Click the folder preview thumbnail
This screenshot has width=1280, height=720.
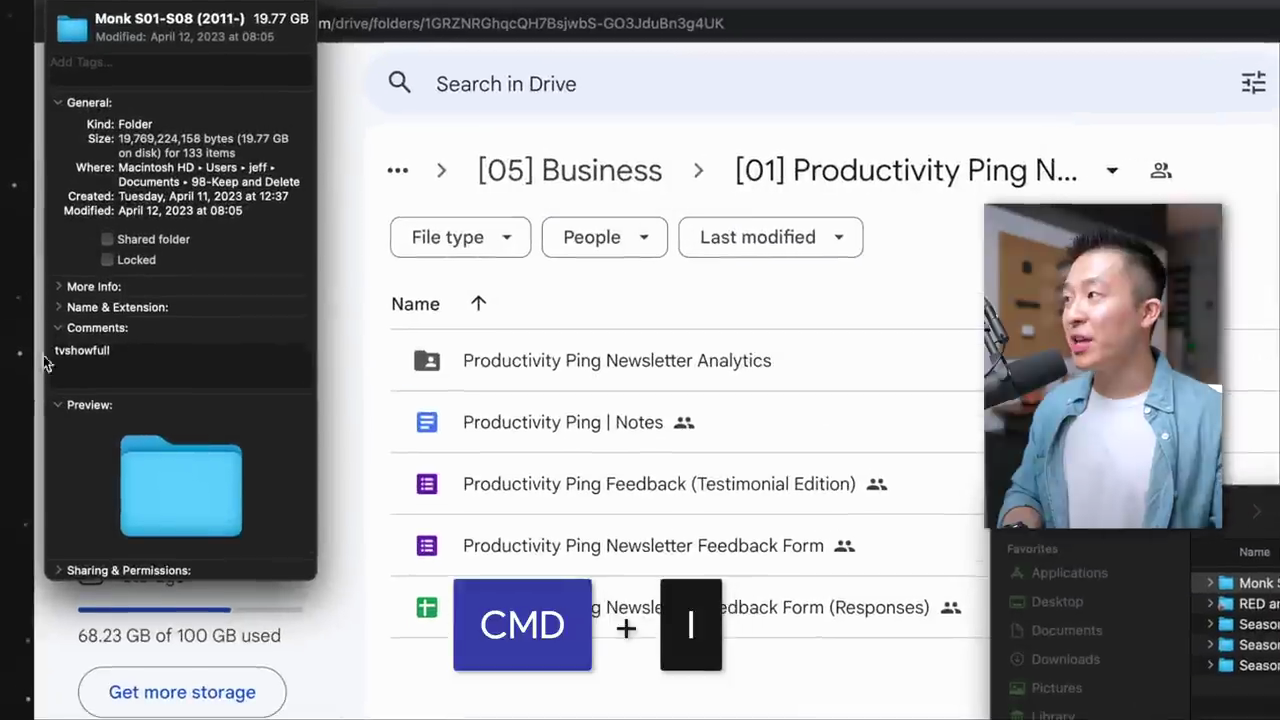181,486
